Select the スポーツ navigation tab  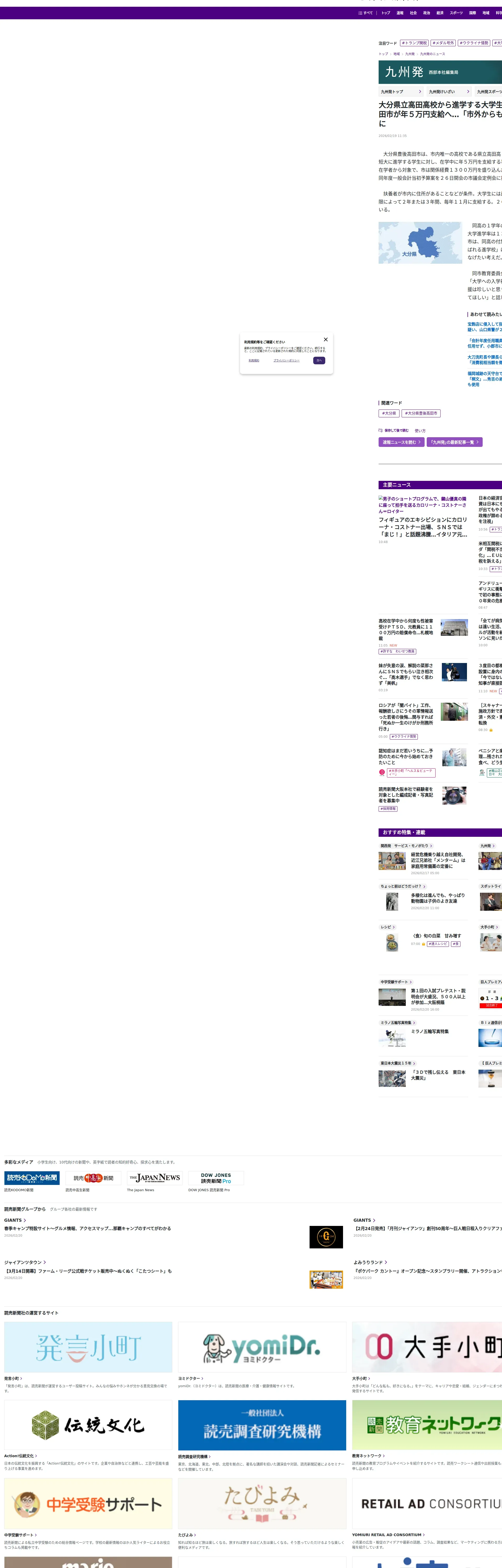456,13
